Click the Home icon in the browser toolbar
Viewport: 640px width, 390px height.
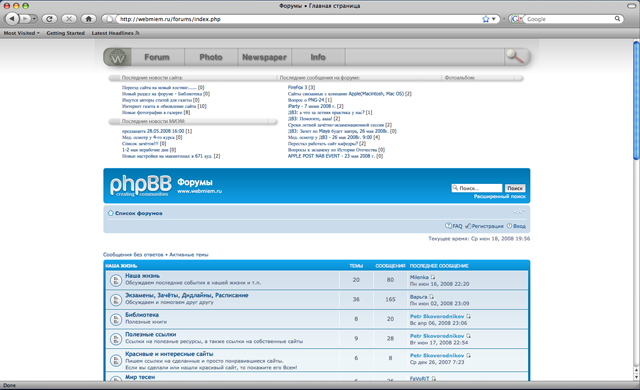pos(89,19)
